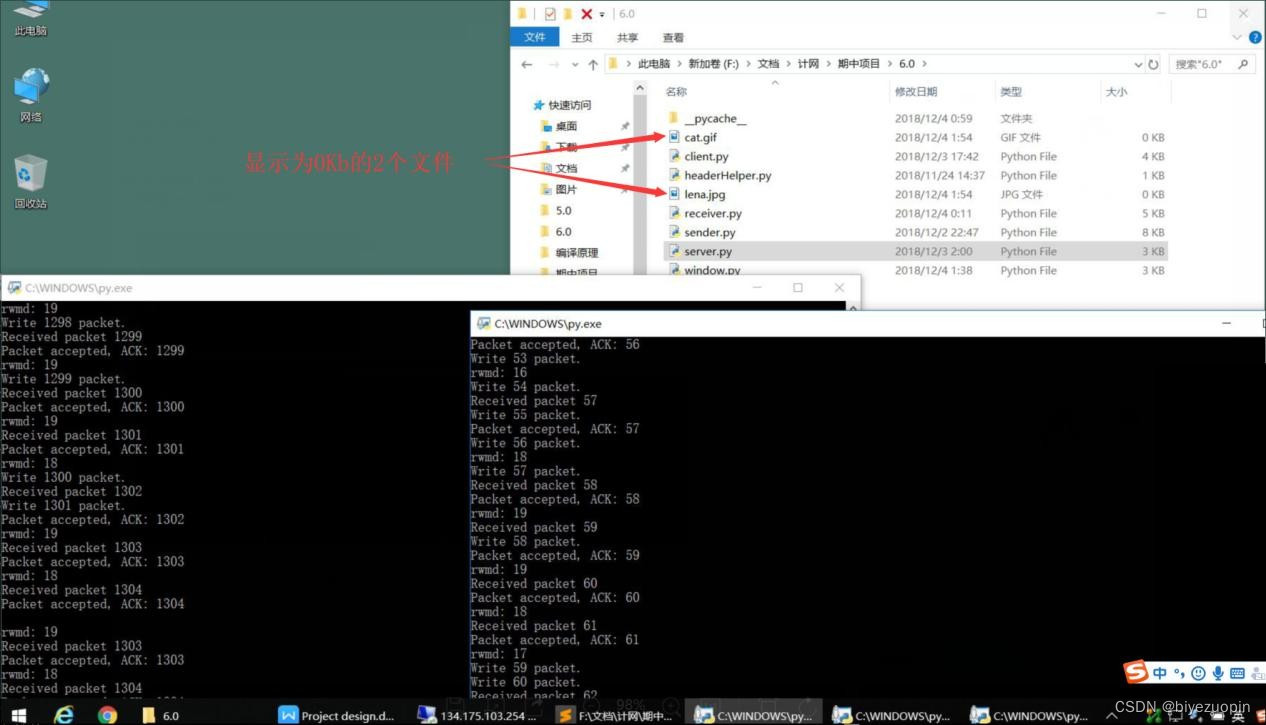The image size is (1266, 725).
Task: Launch Chrome from the taskbar
Action: (108, 714)
